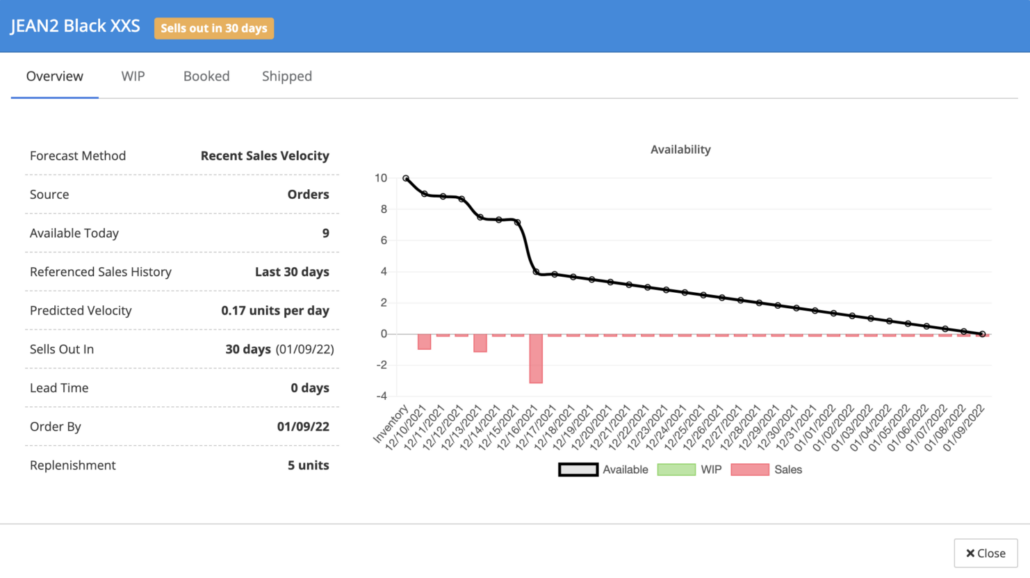Image resolution: width=1030 pixels, height=578 pixels.
Task: Select the Booked tab
Action: pyautogui.click(x=206, y=76)
